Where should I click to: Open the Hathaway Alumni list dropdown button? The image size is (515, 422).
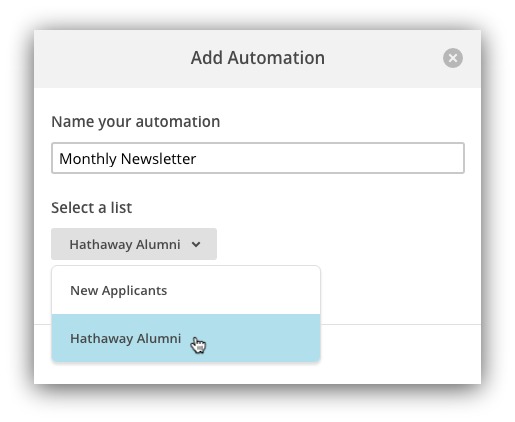click(x=134, y=244)
